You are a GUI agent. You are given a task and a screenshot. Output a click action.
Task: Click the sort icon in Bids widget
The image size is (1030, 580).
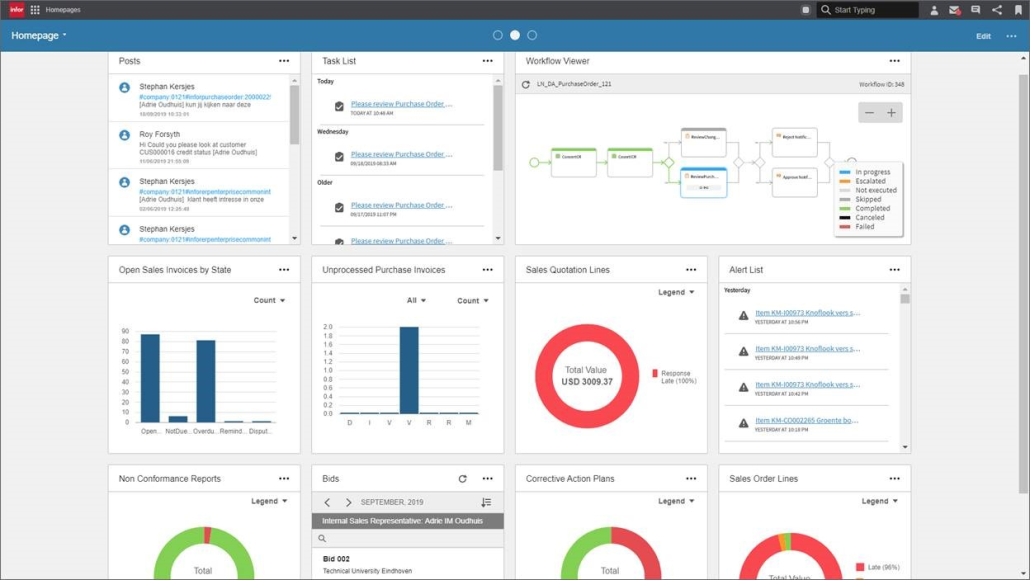tap(486, 502)
